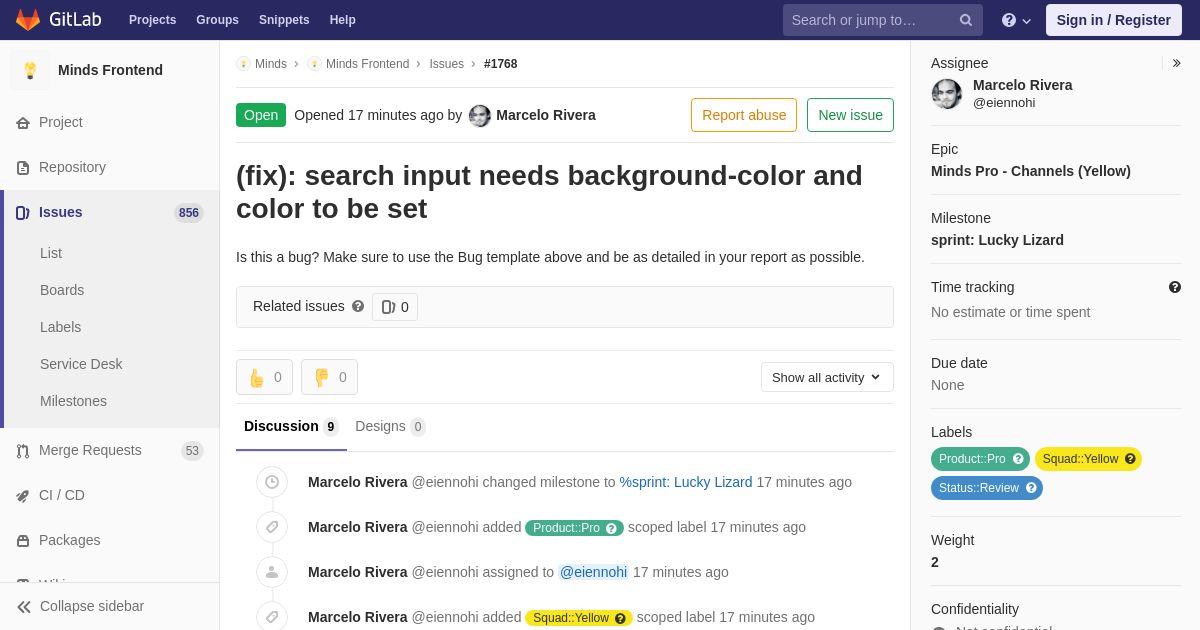This screenshot has height=630, width=1200.
Task: Open the Show all activity dropdown
Action: pyautogui.click(x=827, y=377)
